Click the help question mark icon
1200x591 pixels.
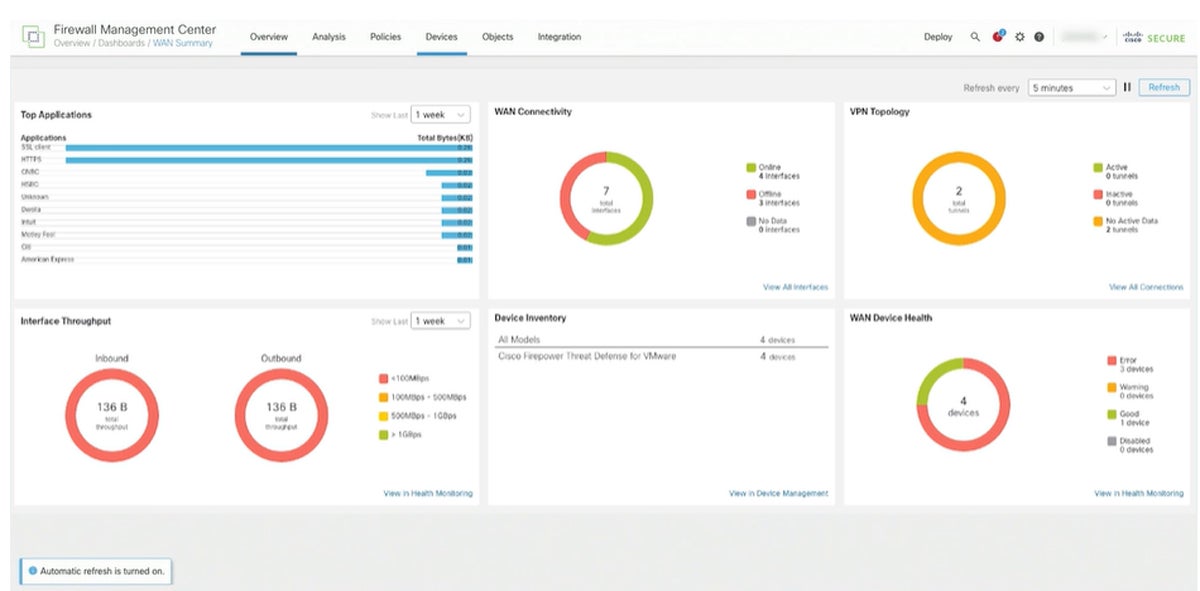coord(1039,36)
